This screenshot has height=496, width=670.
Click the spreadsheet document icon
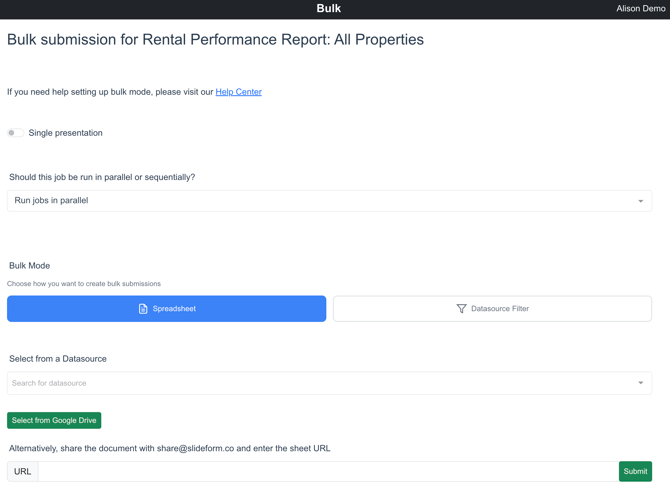pos(143,309)
